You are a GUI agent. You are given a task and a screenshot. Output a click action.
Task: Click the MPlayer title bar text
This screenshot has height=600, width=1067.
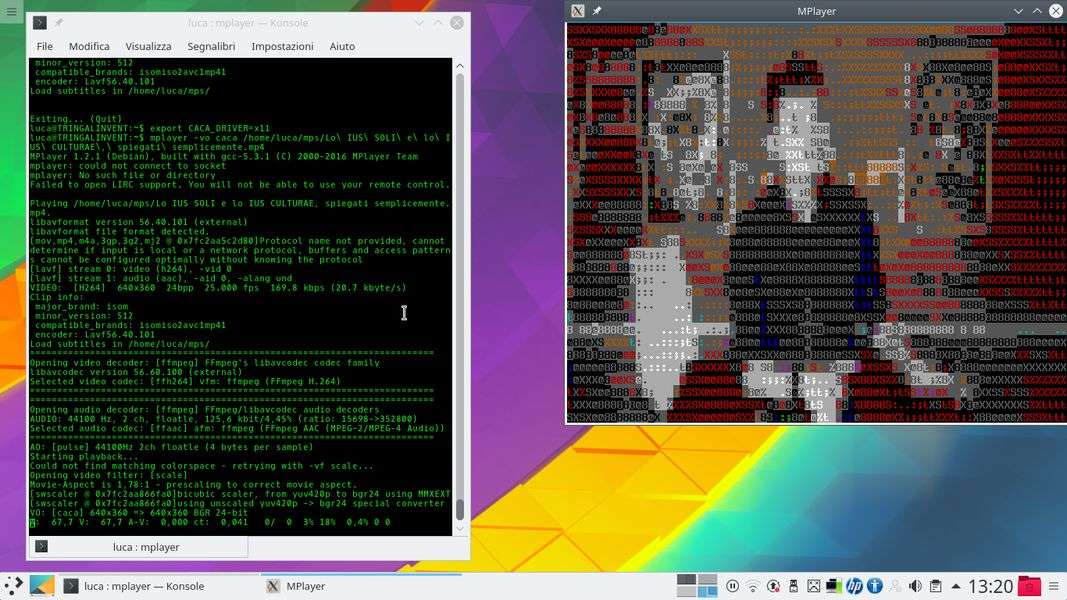click(817, 11)
